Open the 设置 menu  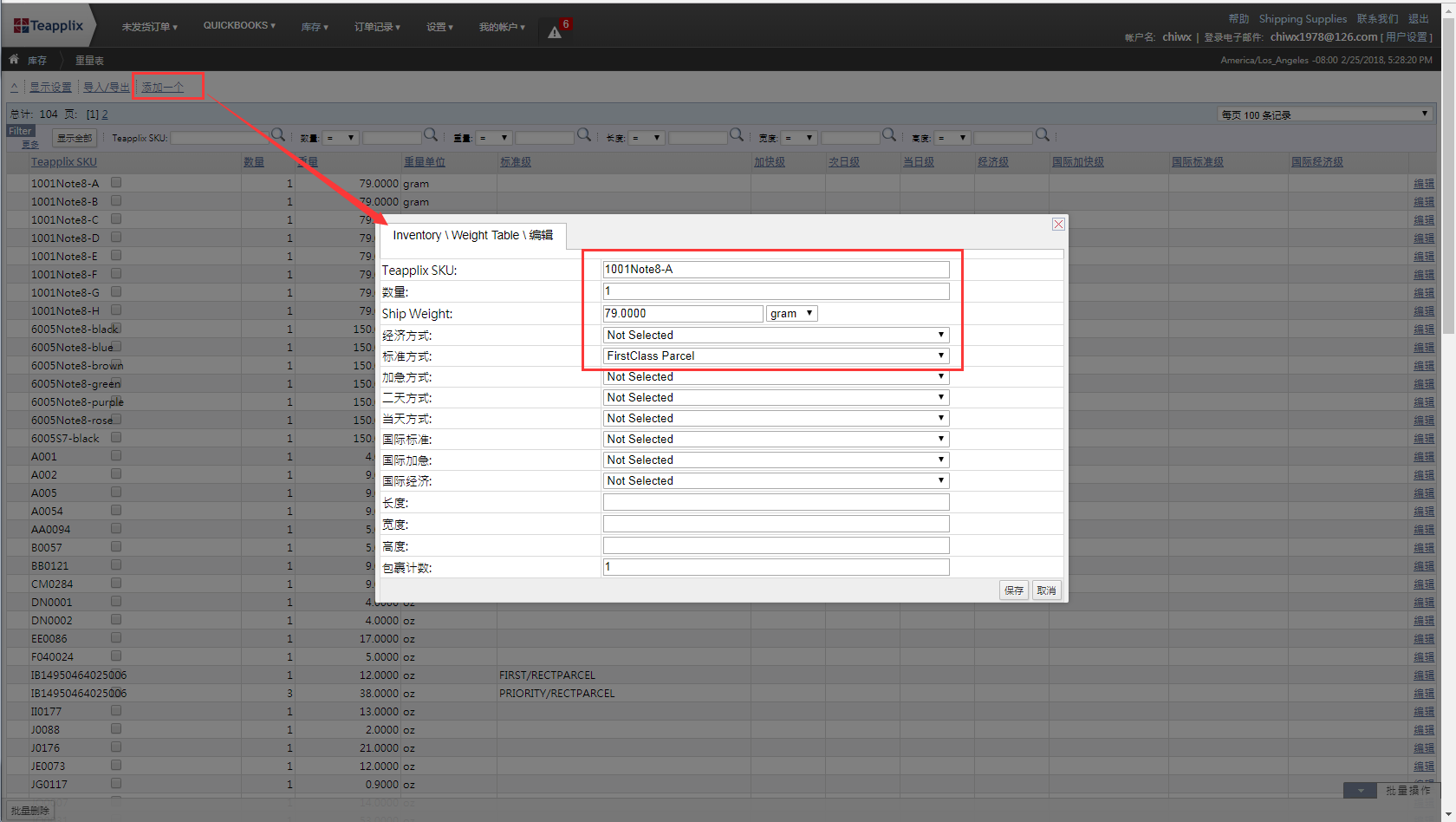439,27
